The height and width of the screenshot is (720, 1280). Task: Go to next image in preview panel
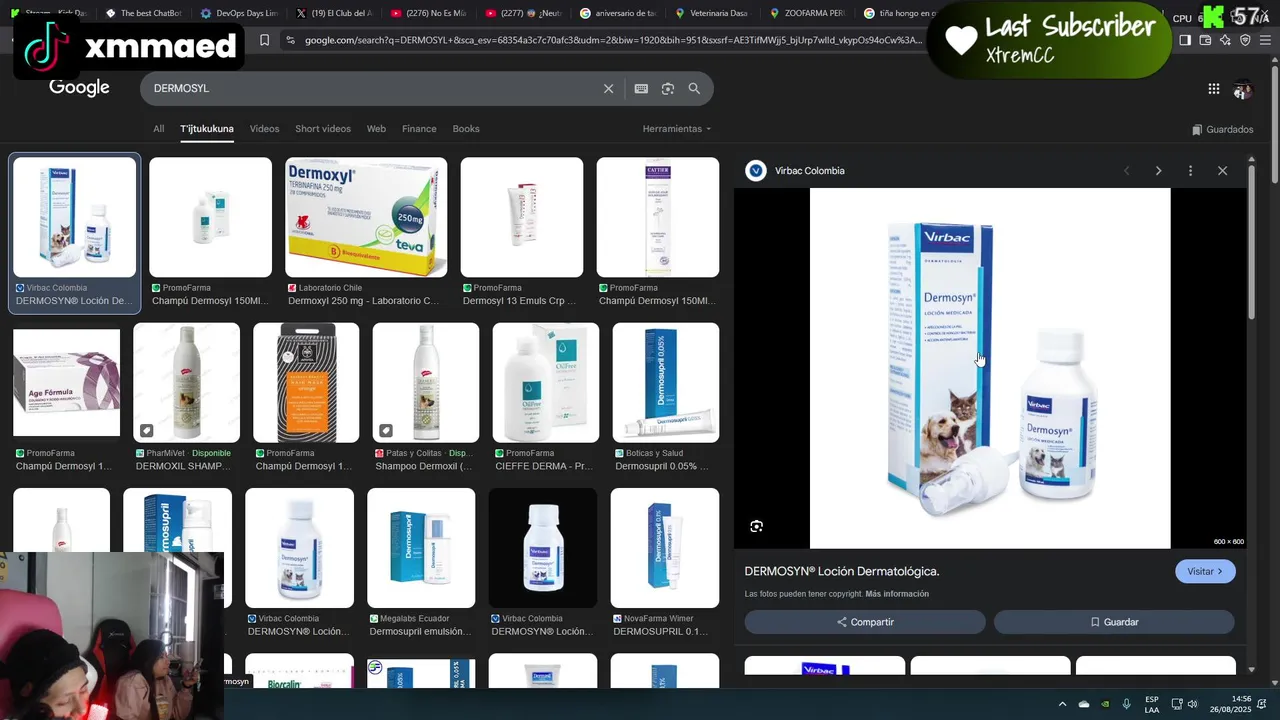point(1158,171)
